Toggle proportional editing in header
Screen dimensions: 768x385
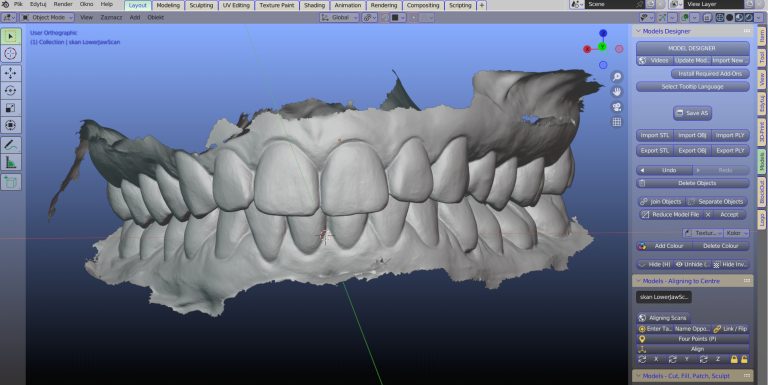click(414, 18)
